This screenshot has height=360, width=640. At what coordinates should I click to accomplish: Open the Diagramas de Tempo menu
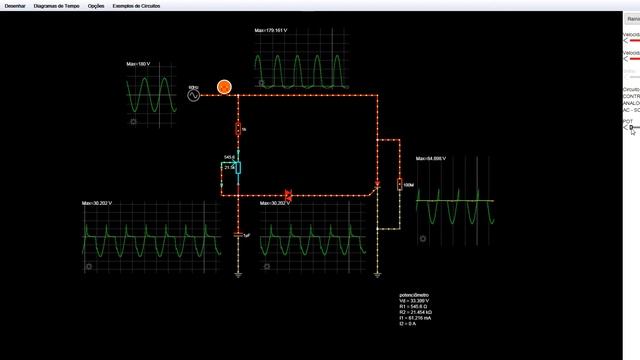coord(56,6)
